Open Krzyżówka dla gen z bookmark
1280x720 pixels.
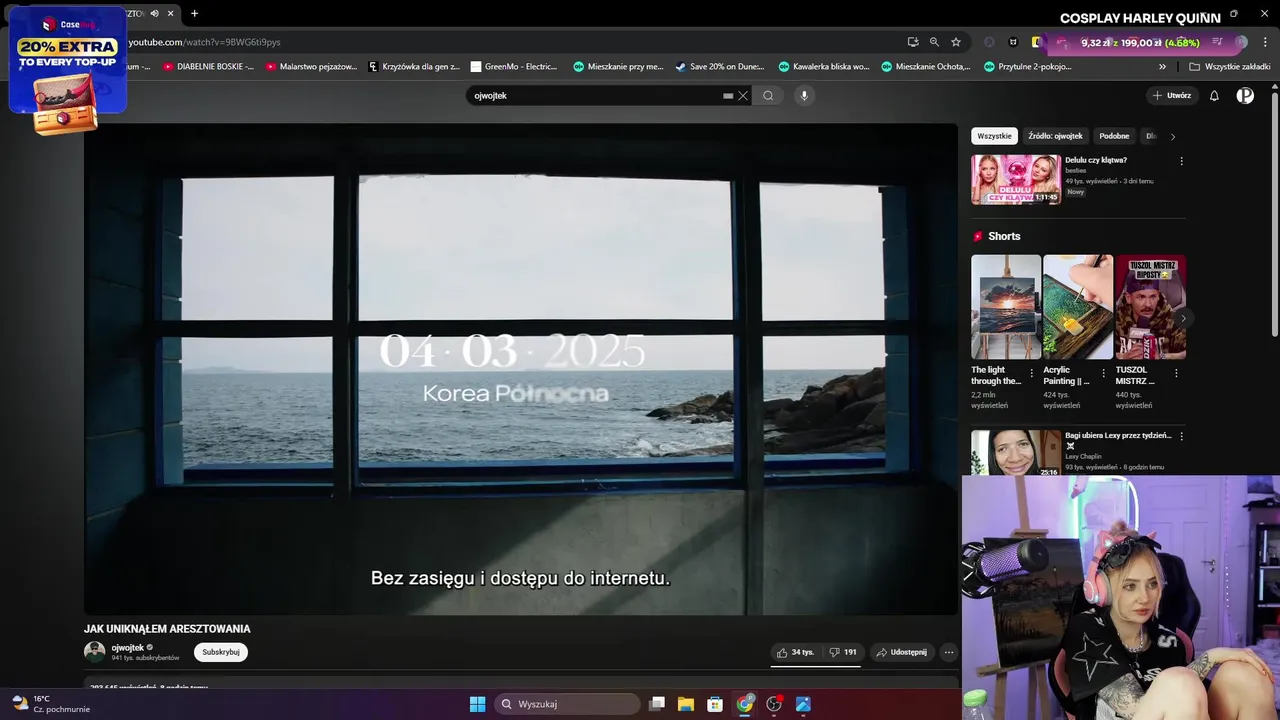(414, 67)
